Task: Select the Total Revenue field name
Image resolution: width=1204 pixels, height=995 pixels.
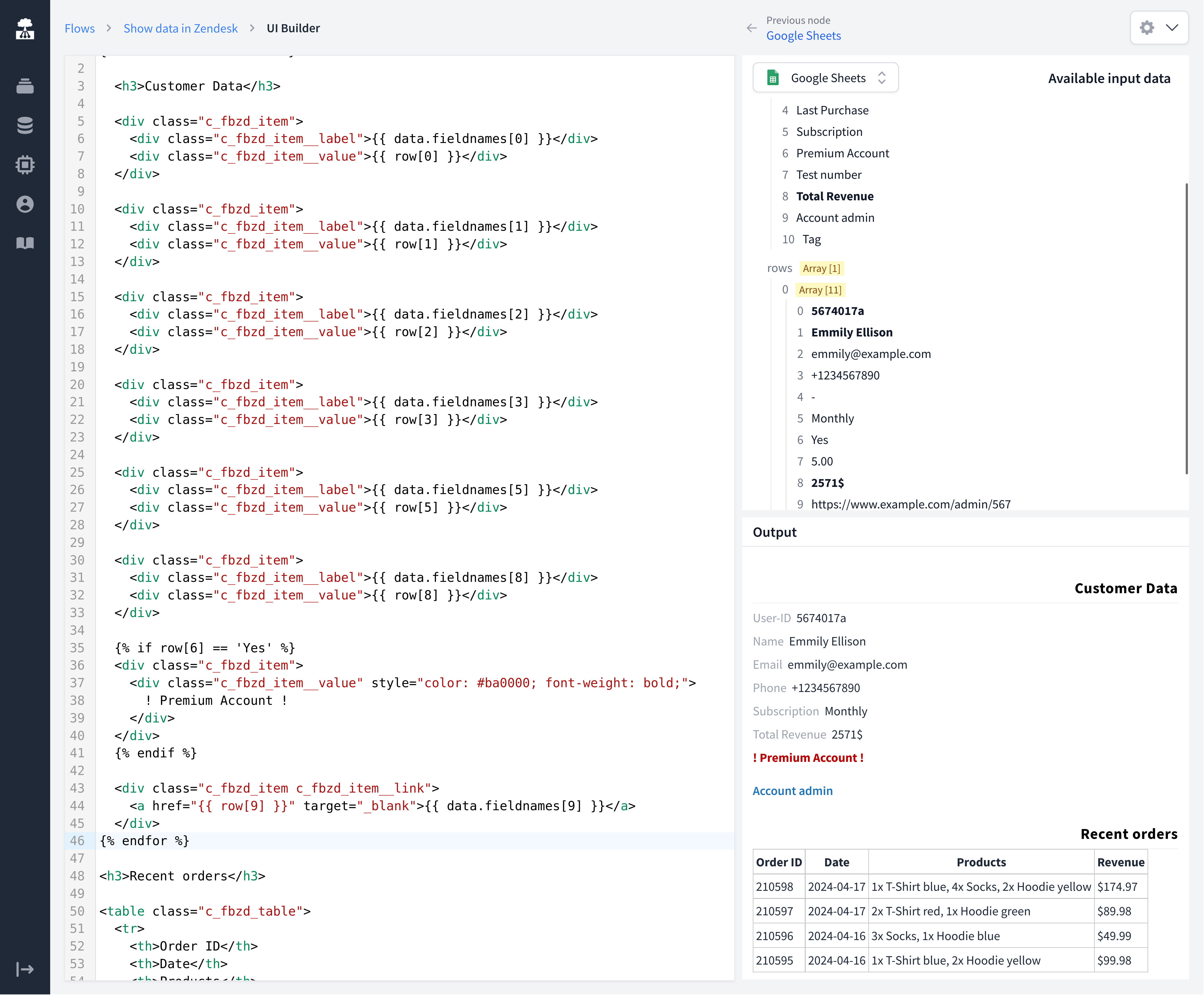Action: click(x=834, y=196)
